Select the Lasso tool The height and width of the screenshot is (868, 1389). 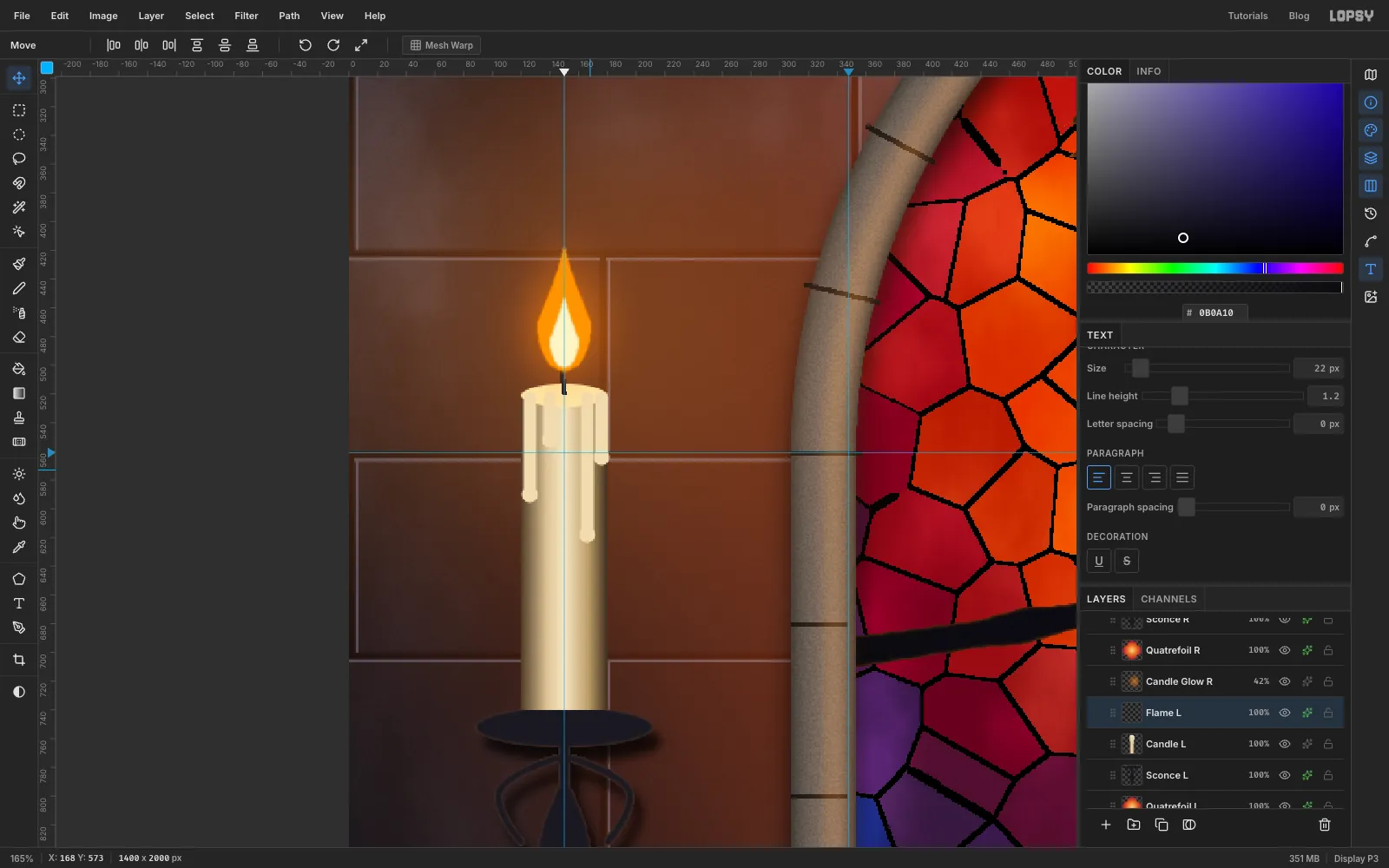19,159
